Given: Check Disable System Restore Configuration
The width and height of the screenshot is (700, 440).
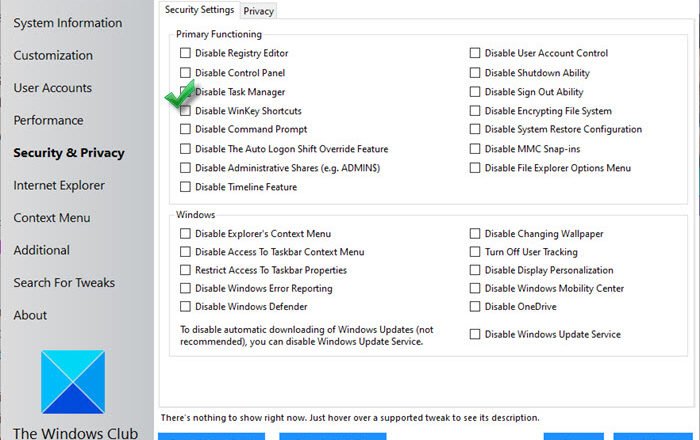Looking at the screenshot, I should pos(475,129).
